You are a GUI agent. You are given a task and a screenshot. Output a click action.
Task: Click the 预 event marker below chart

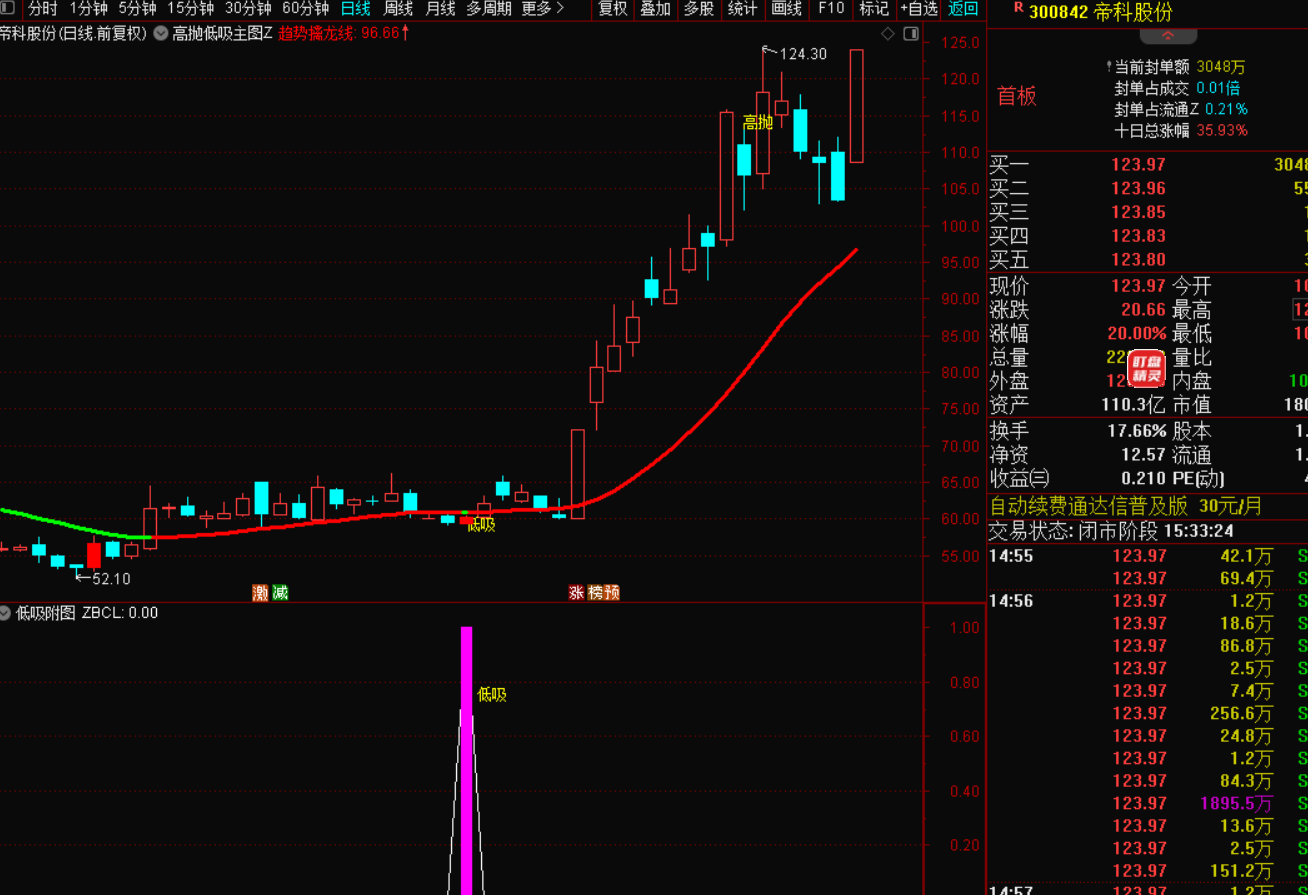611,592
